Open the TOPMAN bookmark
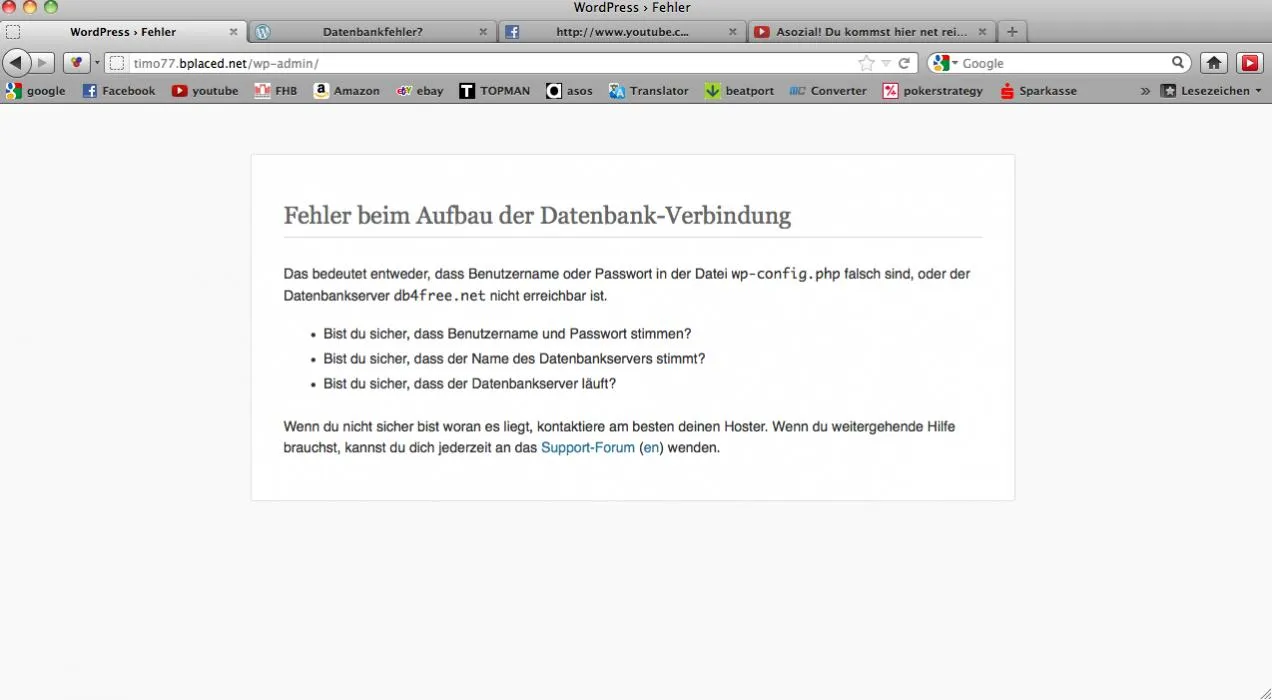Screen dimensions: 1272x700 click(x=495, y=91)
